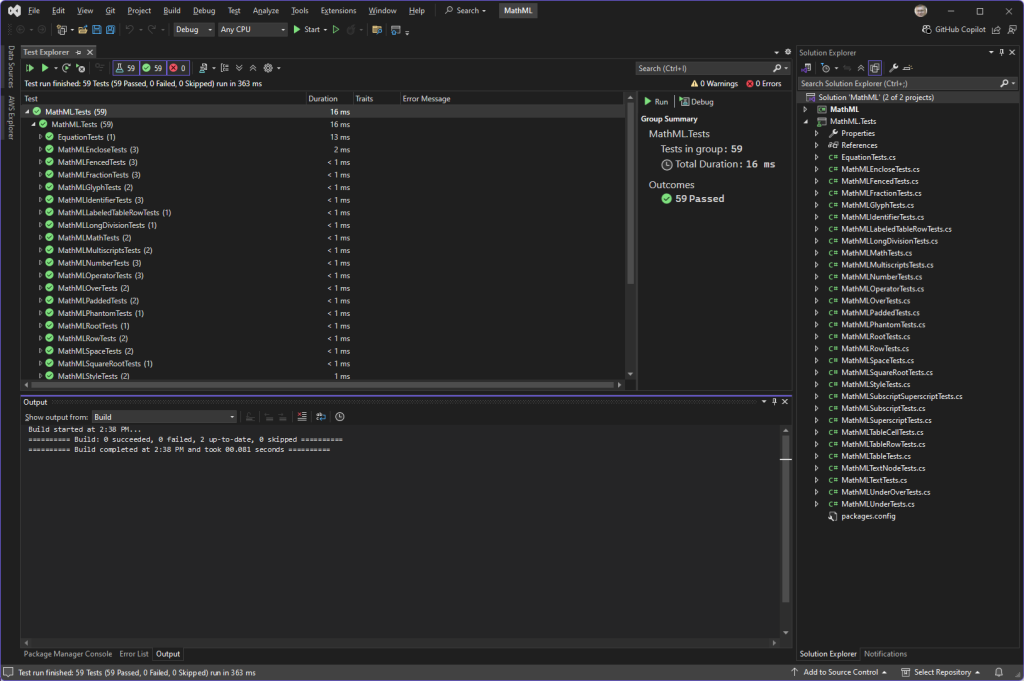Open the Debug configuration dropdown
This screenshot has width=1024, height=681.
pos(192,29)
